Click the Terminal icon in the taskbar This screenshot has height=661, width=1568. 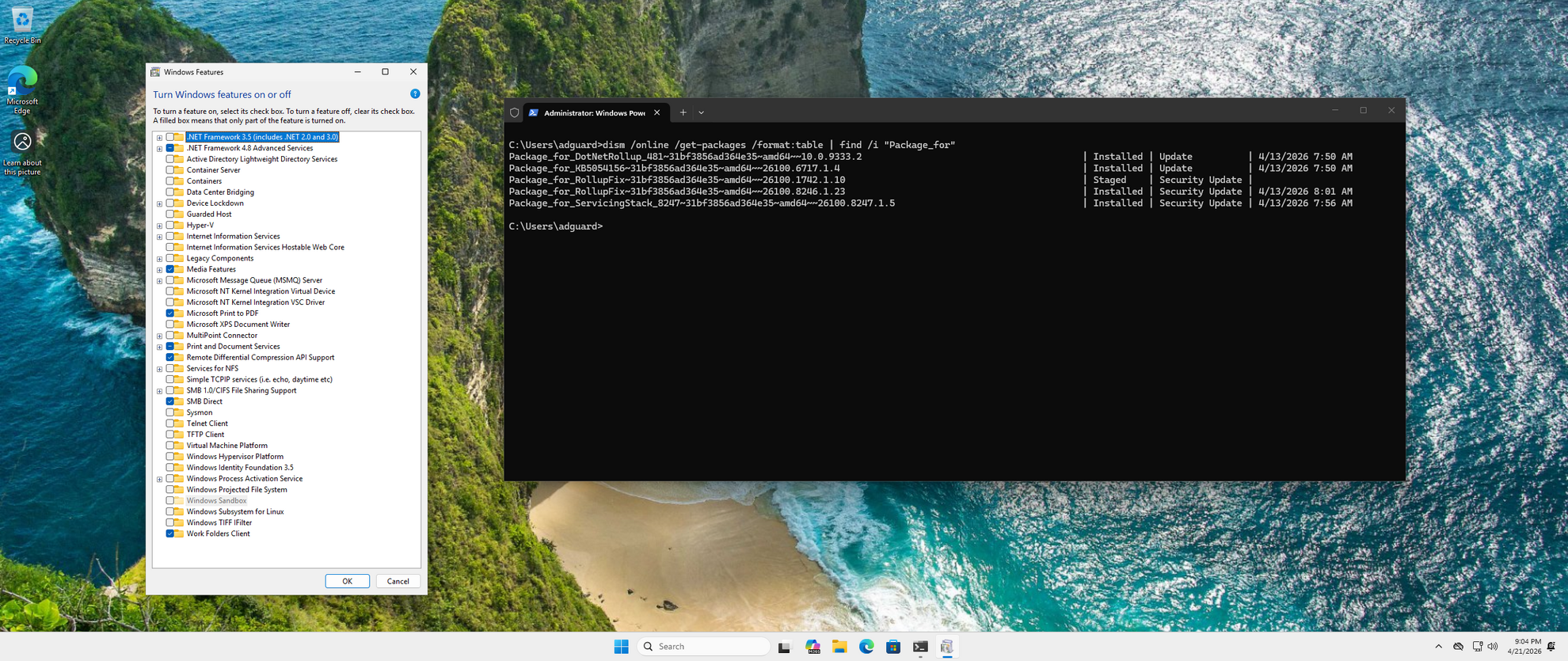click(920, 647)
